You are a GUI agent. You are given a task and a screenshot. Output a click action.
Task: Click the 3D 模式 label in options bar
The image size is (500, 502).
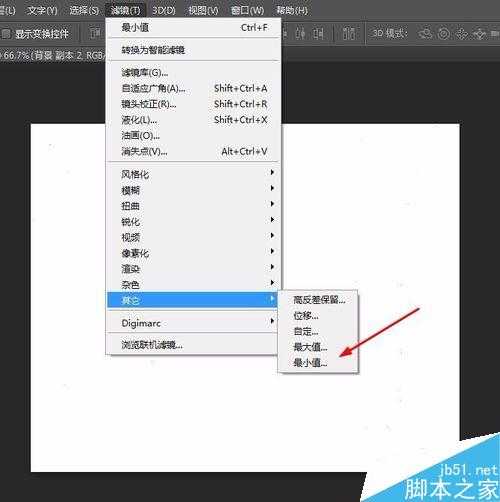click(389, 33)
